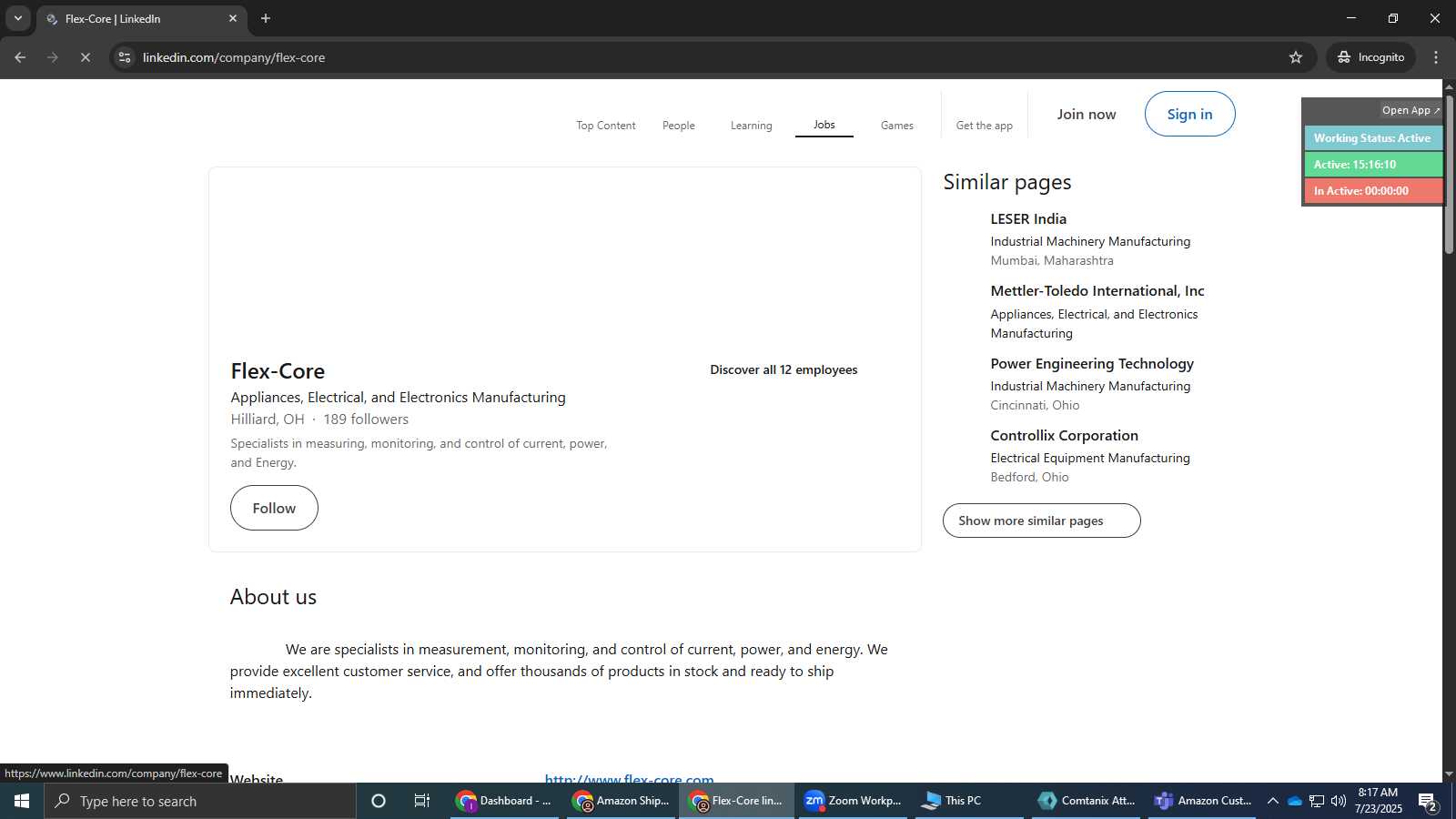Click the browser forward arrow
Screen dimensions: 1456x819
click(53, 57)
